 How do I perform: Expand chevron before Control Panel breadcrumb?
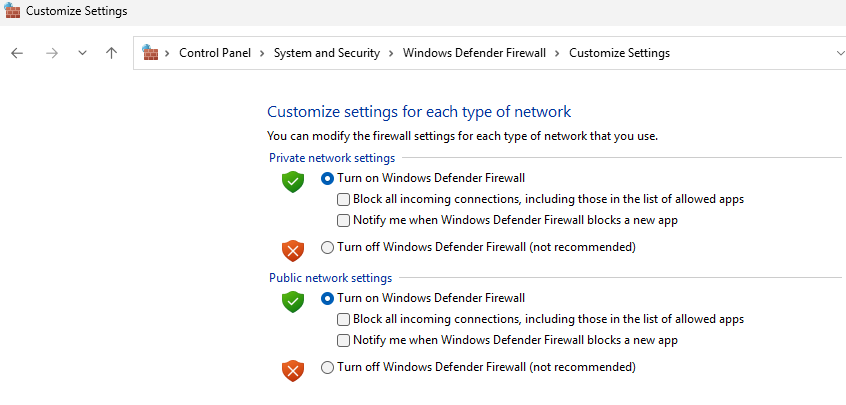point(168,53)
